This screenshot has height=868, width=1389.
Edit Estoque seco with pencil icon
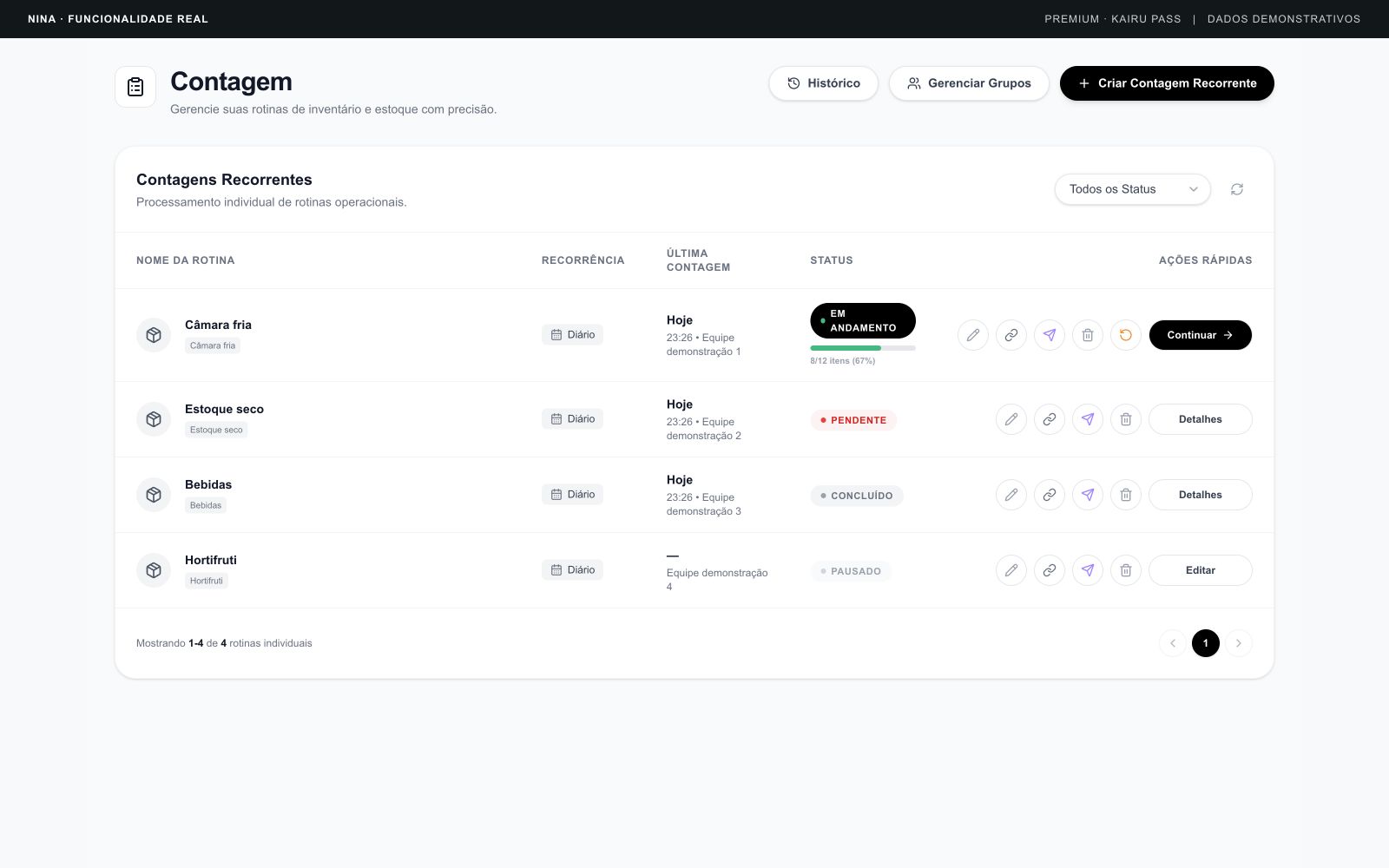[x=1011, y=419]
